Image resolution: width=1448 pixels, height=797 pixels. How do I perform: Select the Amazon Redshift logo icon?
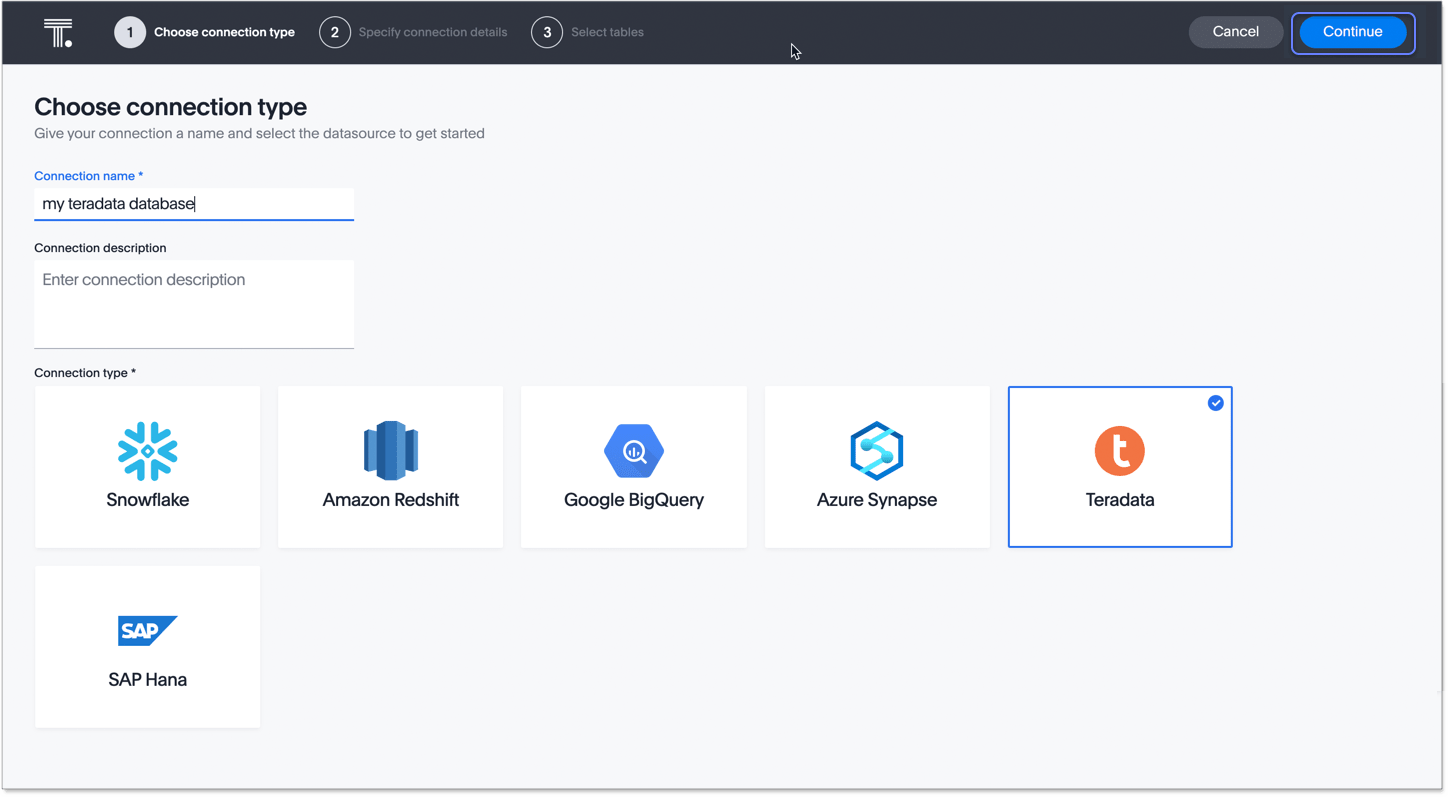[x=391, y=451]
